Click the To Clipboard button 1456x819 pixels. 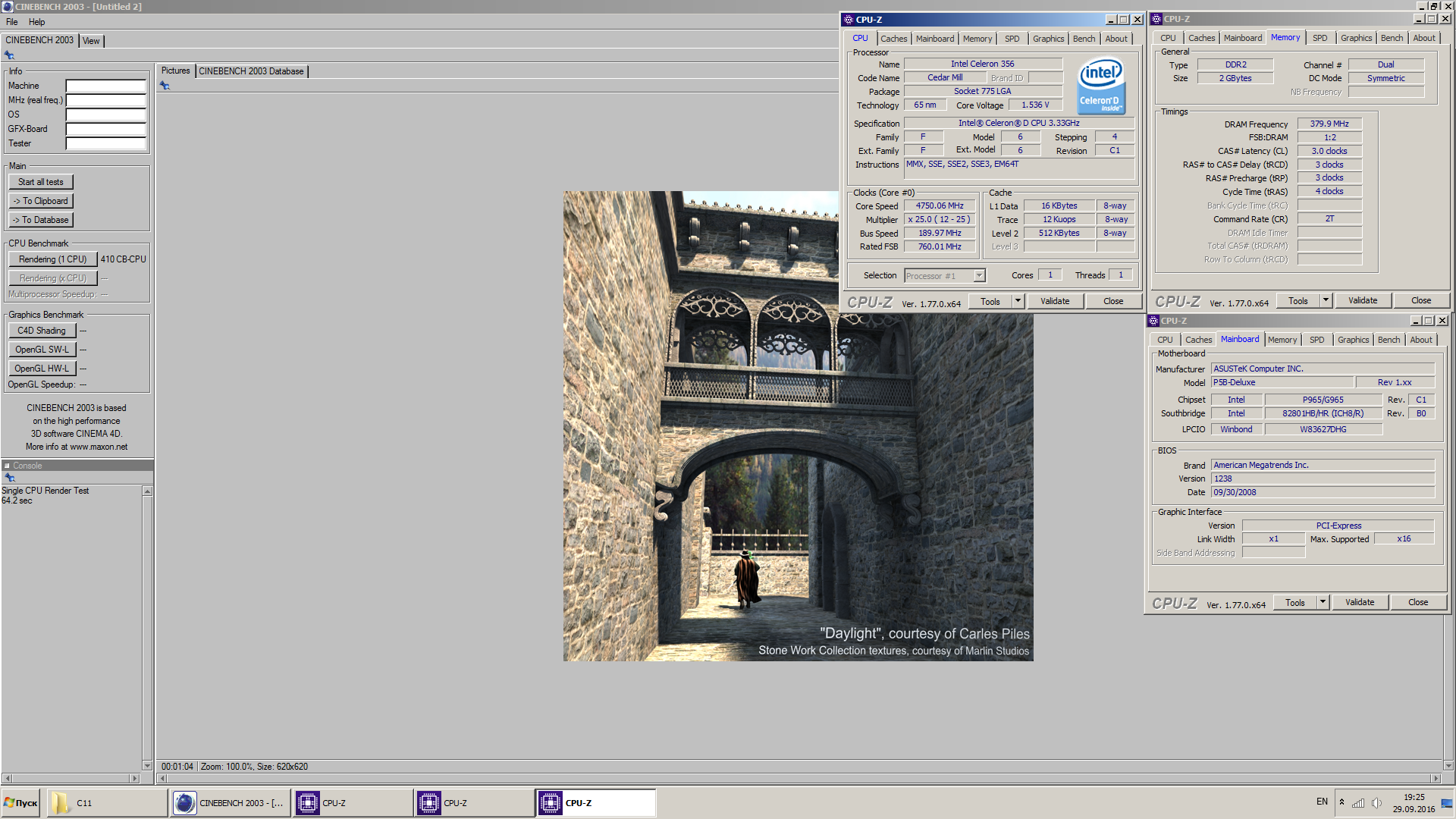[41, 201]
